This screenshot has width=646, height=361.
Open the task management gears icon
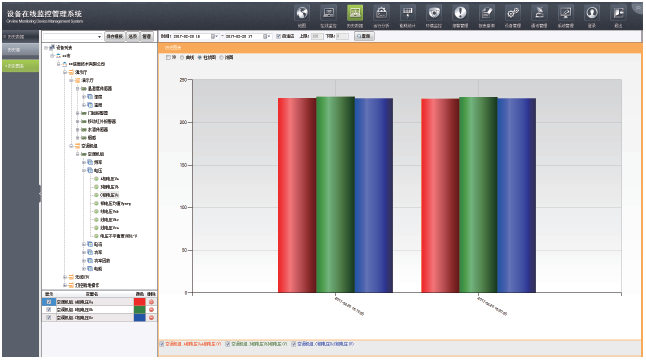pyautogui.click(x=513, y=13)
